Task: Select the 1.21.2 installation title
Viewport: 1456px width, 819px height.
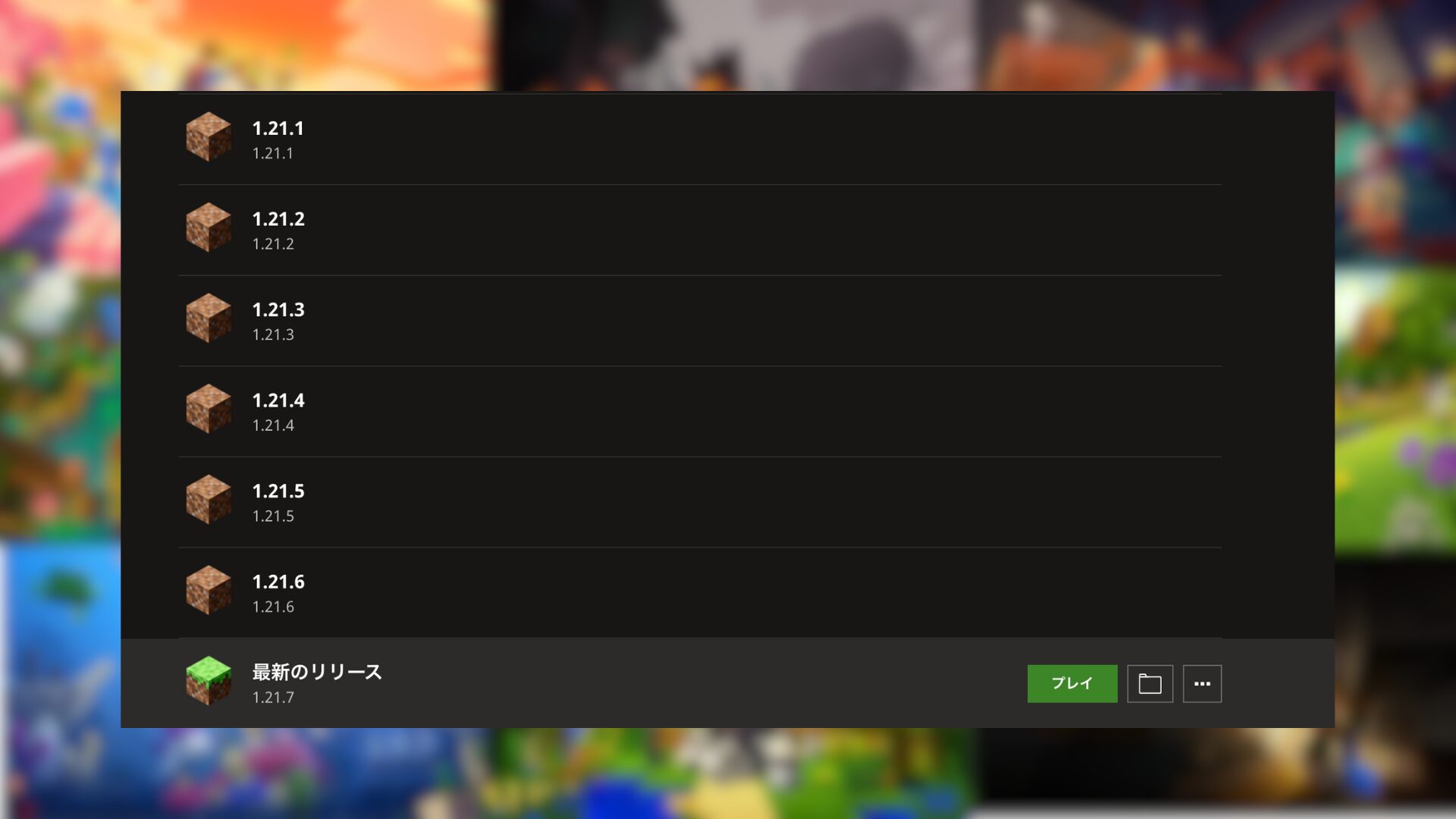Action: [x=278, y=219]
